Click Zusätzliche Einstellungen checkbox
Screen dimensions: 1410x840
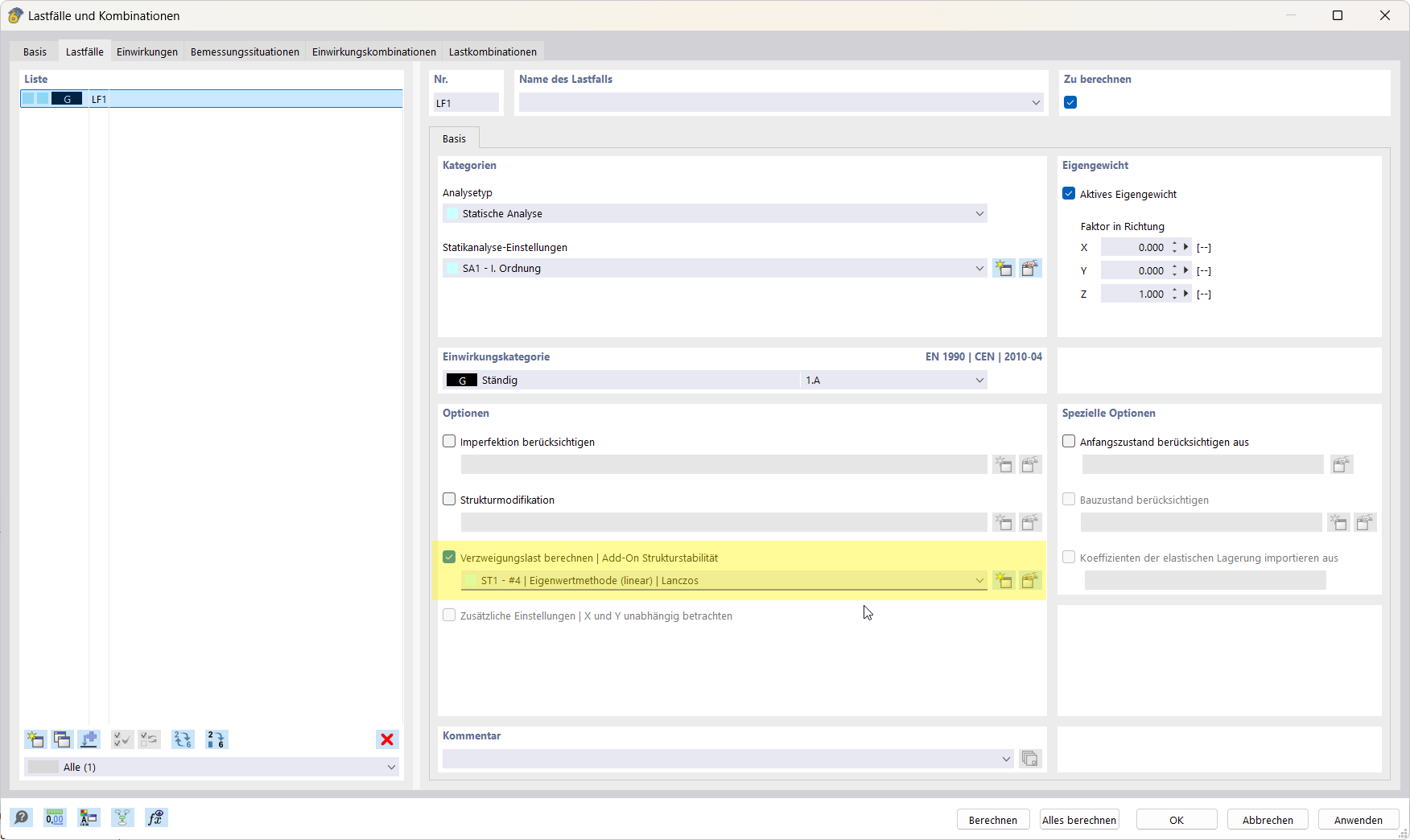point(449,616)
